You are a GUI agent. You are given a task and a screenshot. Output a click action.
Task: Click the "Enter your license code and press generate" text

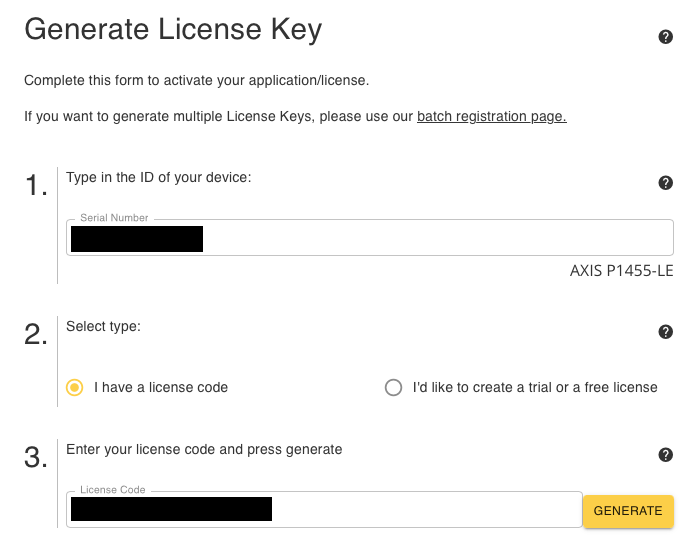(204, 449)
